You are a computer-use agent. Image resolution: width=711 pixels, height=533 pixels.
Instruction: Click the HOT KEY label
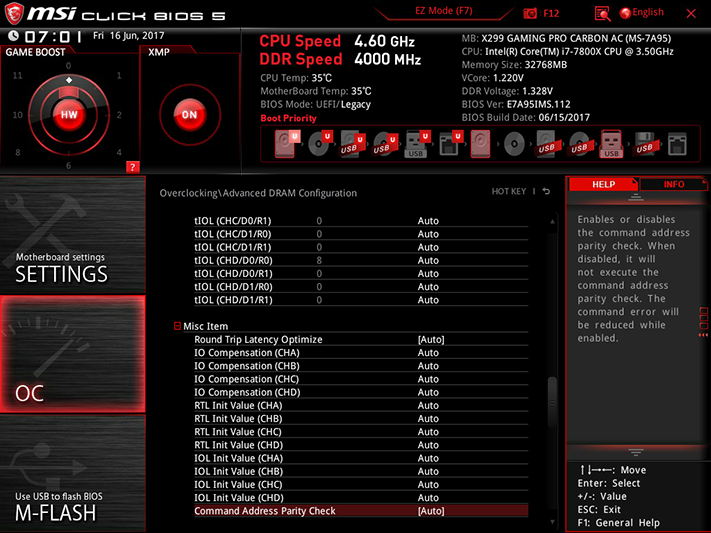[x=509, y=191]
